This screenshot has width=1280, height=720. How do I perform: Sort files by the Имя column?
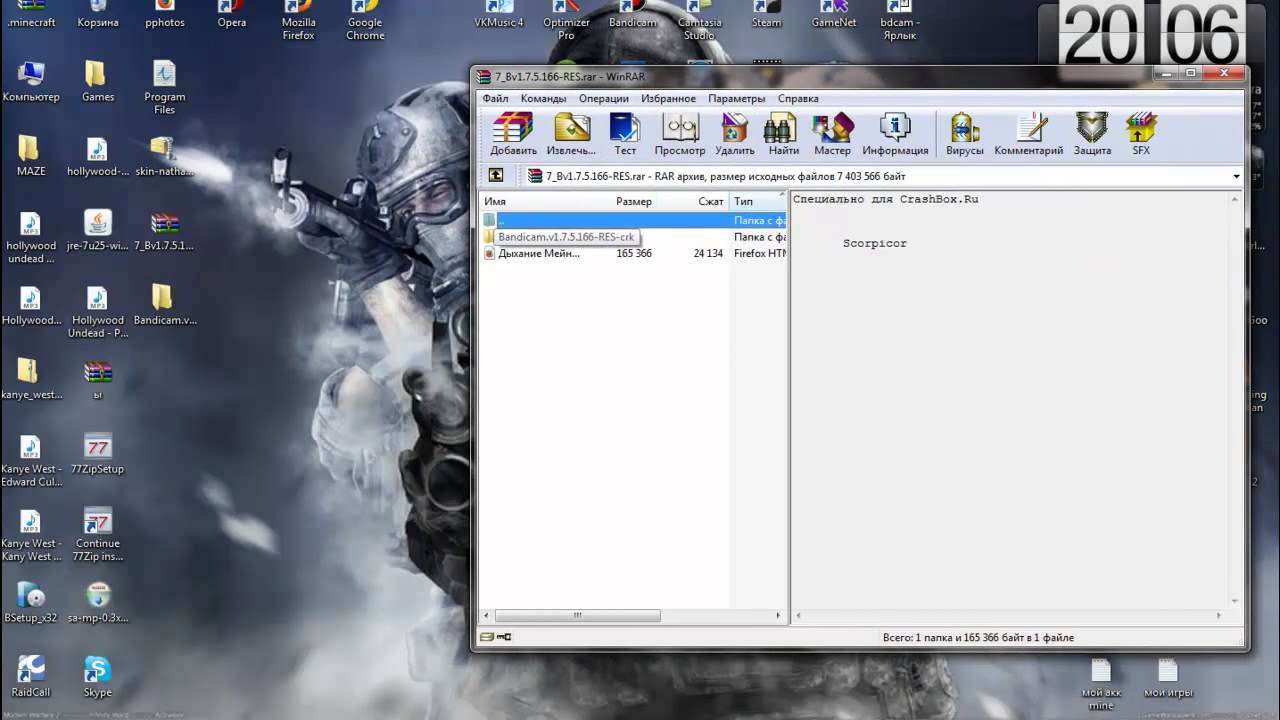[543, 201]
